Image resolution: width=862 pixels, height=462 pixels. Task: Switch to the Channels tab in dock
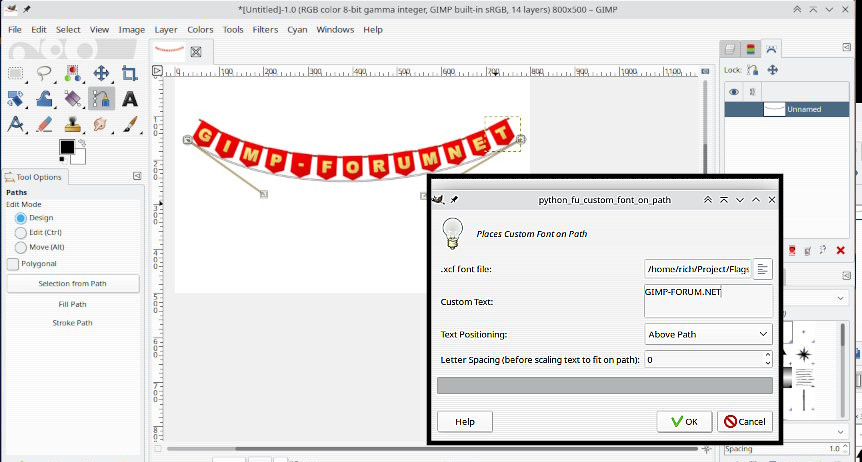[750, 49]
